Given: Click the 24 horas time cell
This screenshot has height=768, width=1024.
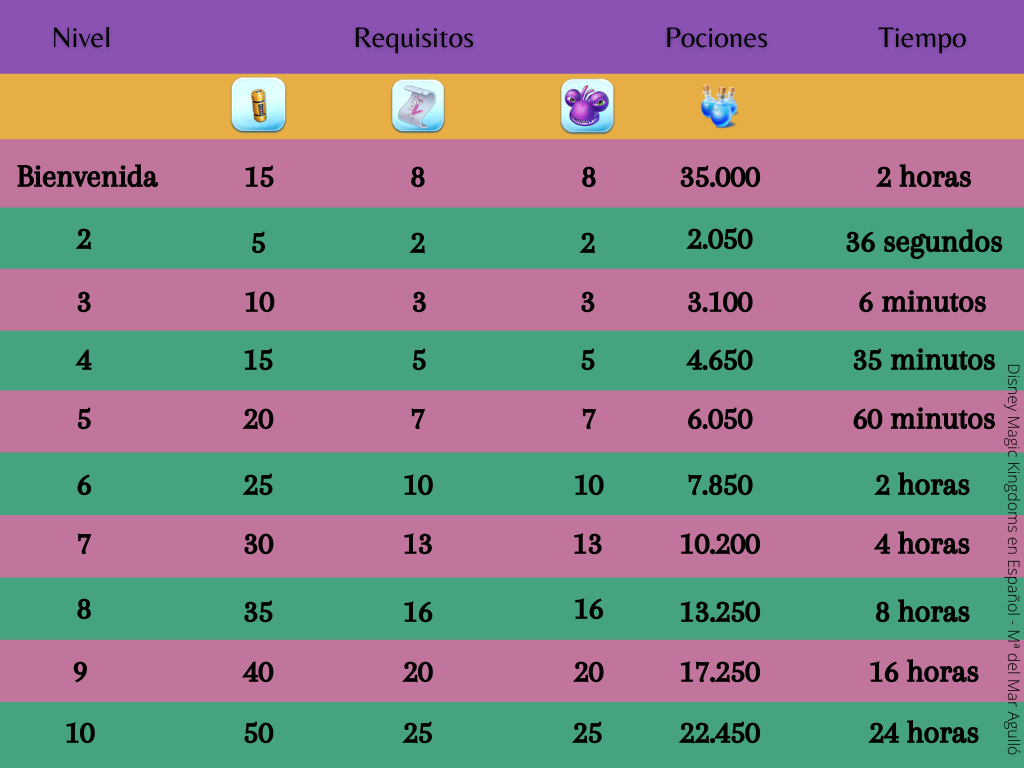Looking at the screenshot, I should tap(923, 733).
